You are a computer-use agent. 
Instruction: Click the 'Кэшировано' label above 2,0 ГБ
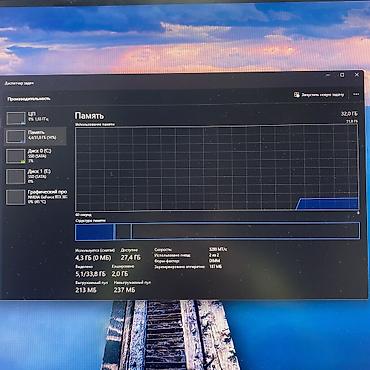pos(123,266)
